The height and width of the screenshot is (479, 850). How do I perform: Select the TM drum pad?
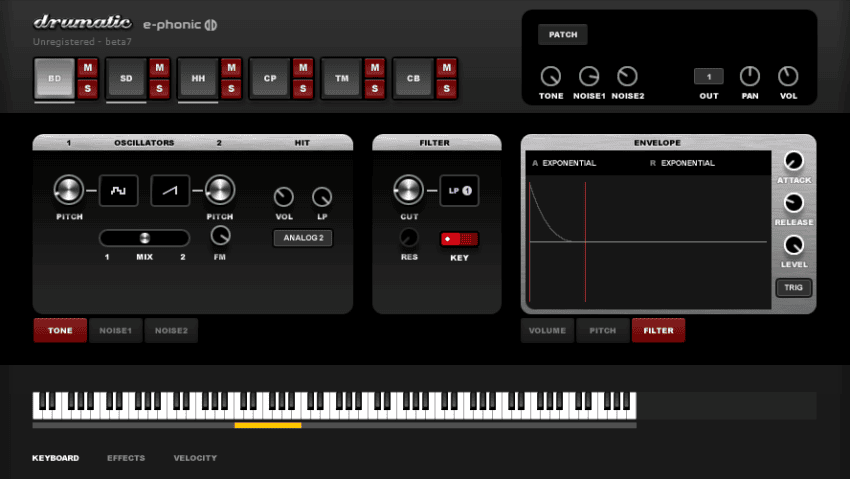(x=342, y=78)
